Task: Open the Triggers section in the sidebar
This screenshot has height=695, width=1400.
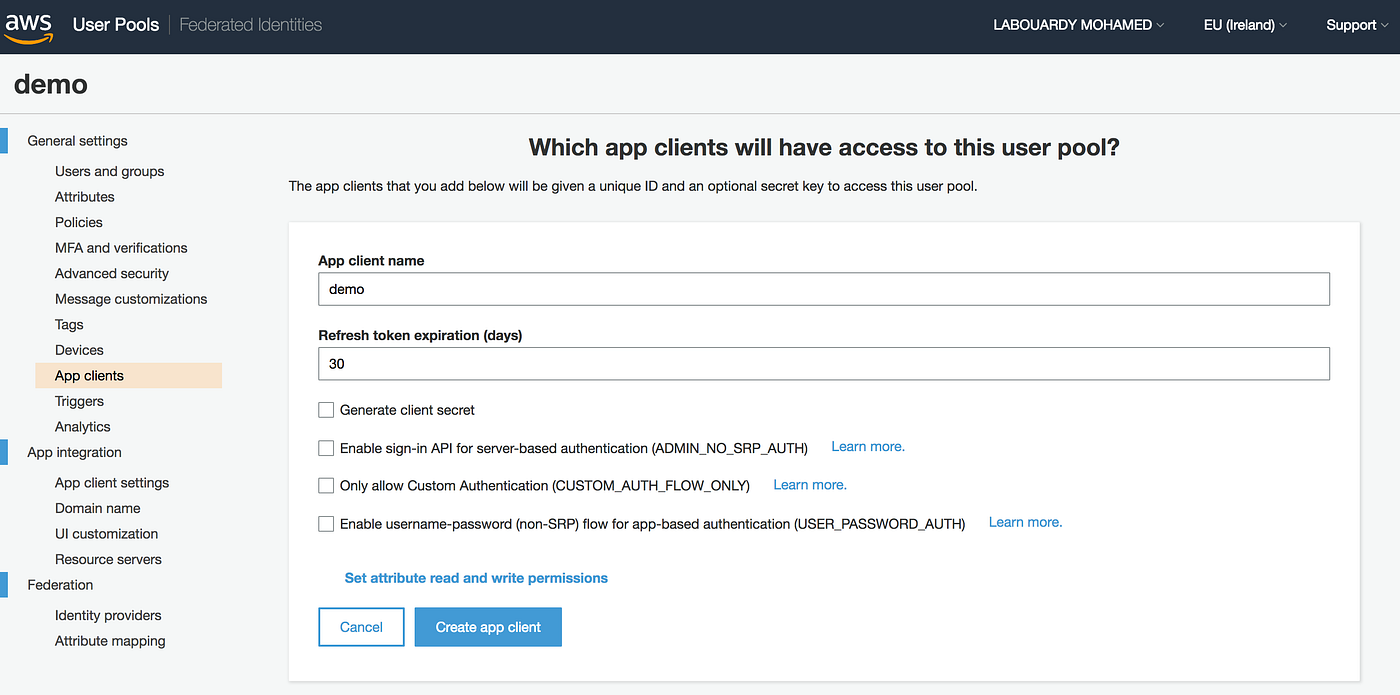Action: coord(79,401)
